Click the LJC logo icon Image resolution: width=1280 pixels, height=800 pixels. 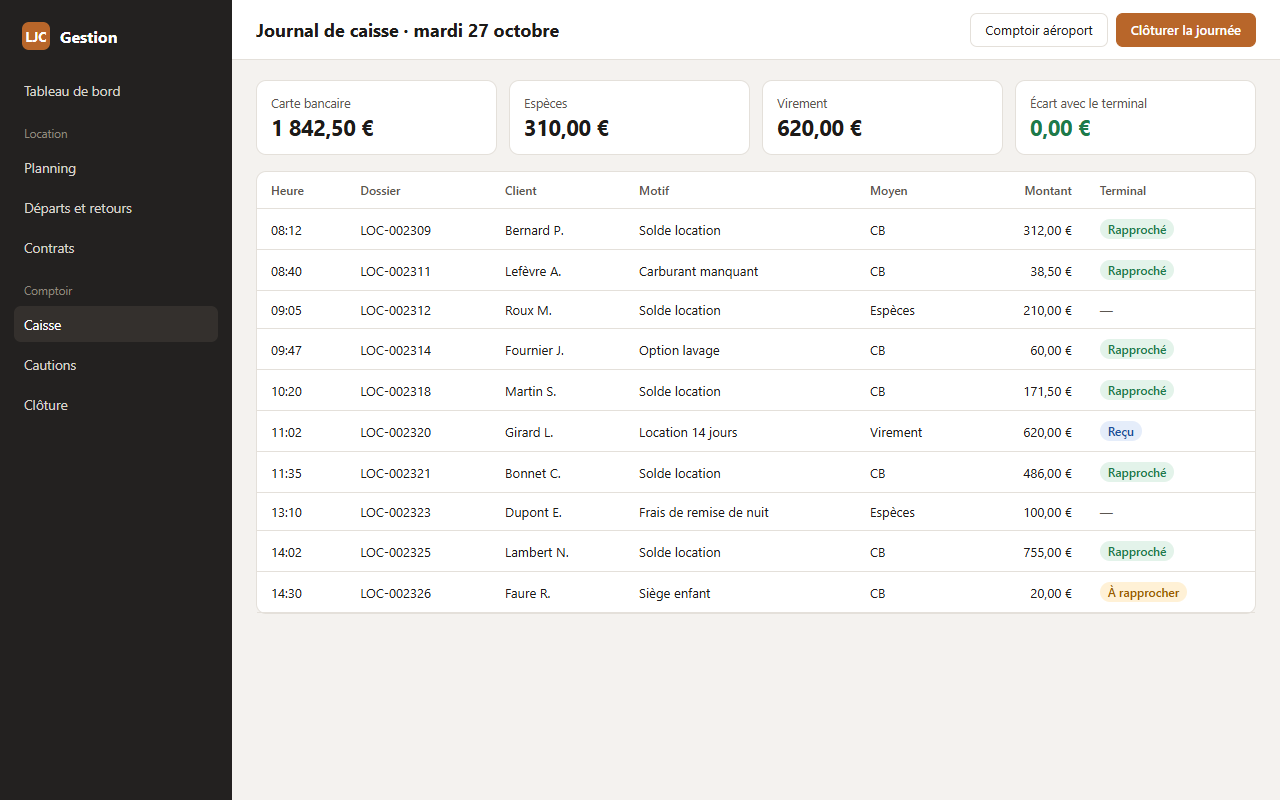pos(36,36)
